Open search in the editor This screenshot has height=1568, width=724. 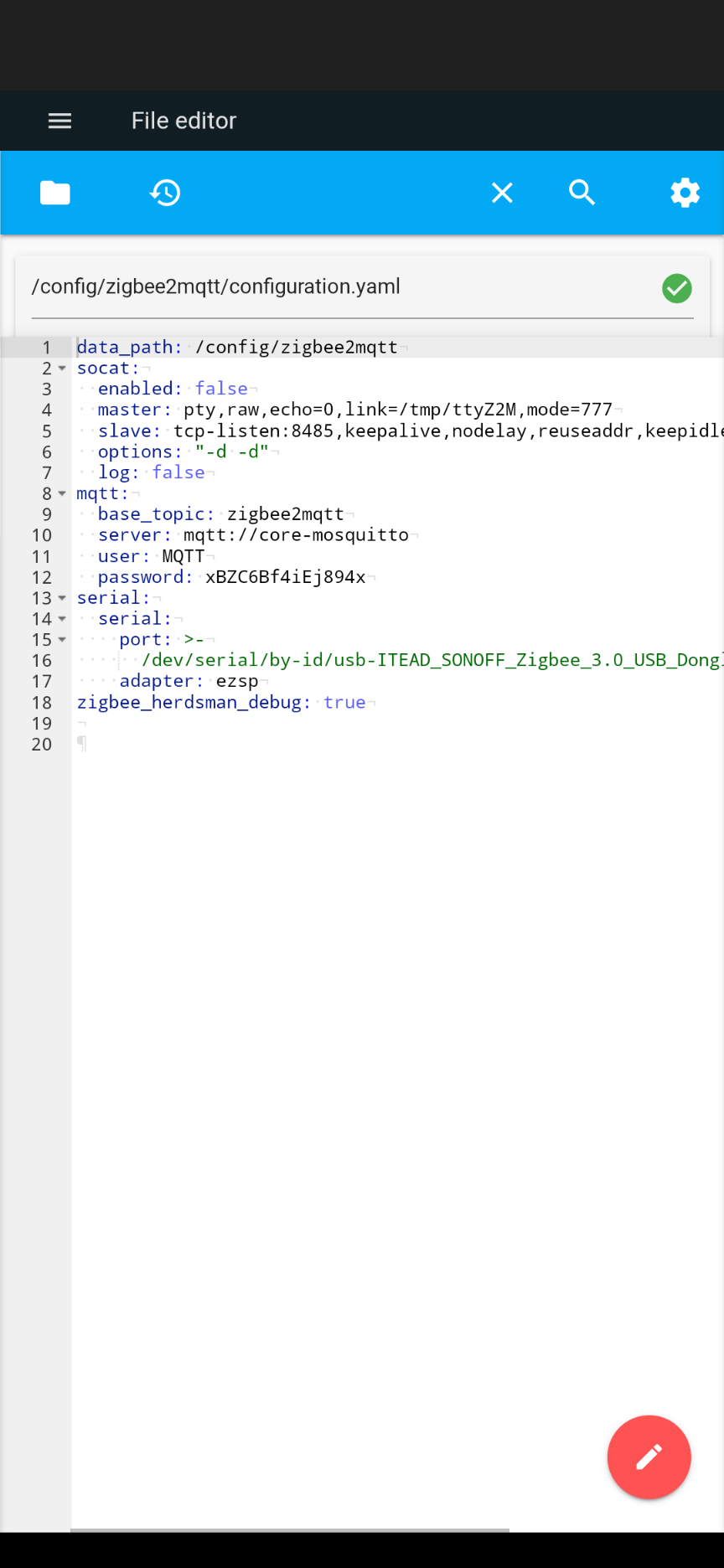coord(582,193)
